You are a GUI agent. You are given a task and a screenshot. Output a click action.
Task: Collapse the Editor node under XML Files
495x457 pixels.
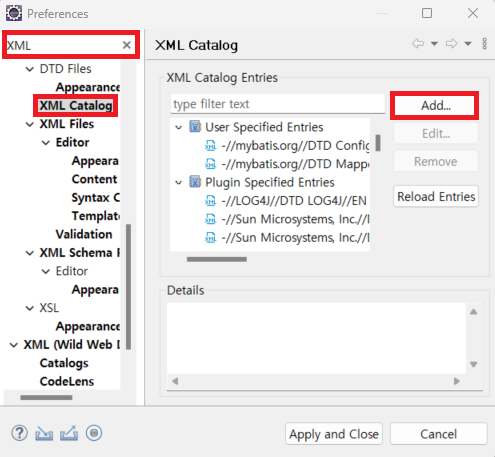click(46, 143)
